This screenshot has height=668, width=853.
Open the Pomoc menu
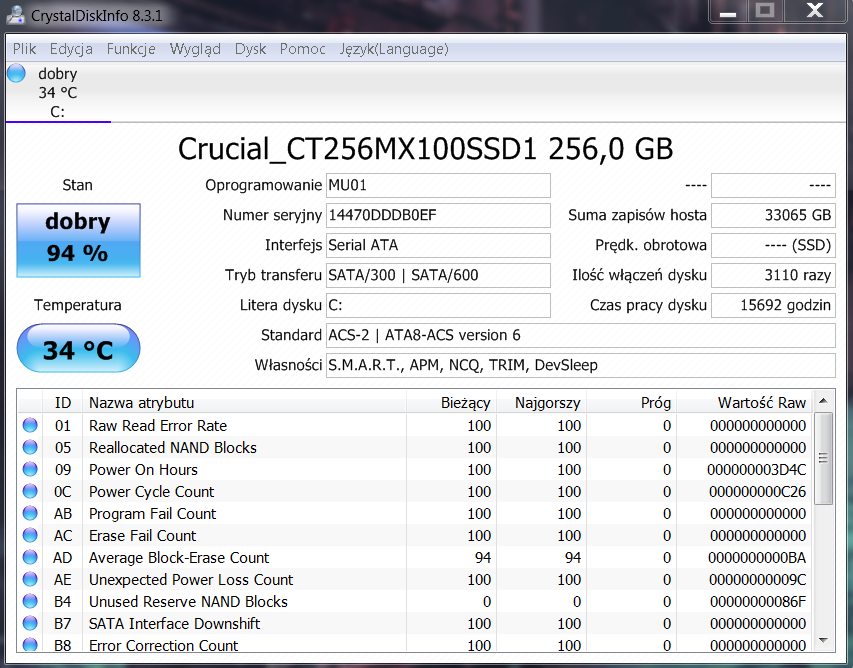click(x=302, y=49)
